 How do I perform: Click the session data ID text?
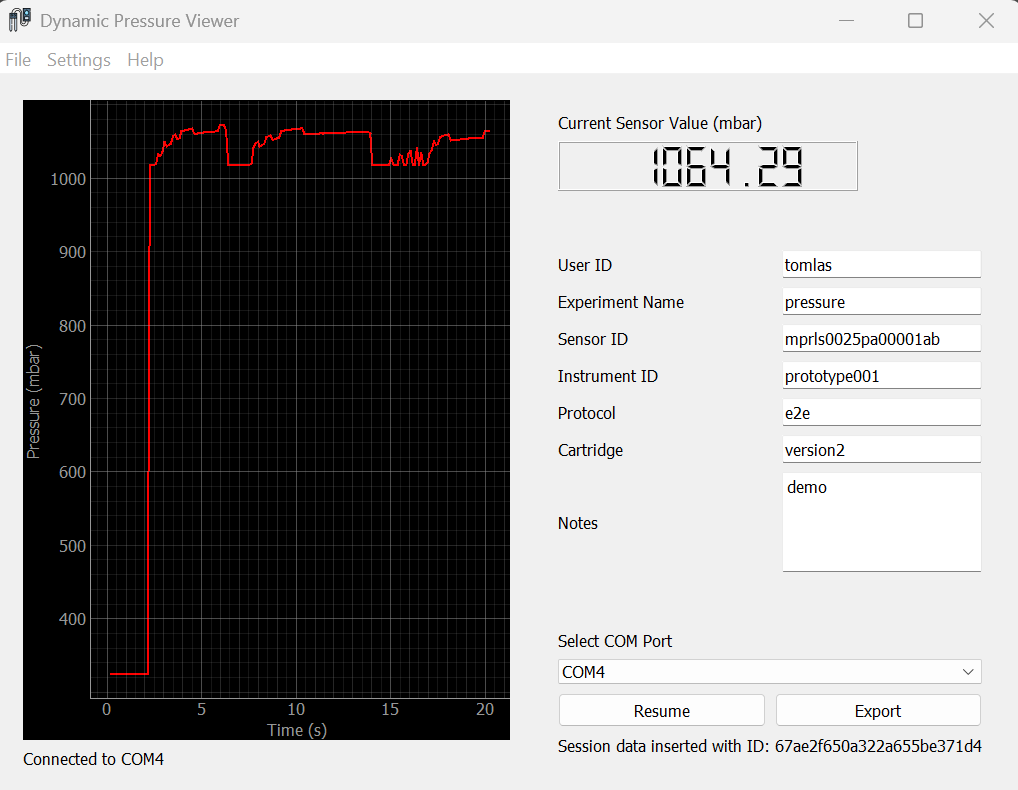pyautogui.click(x=768, y=746)
